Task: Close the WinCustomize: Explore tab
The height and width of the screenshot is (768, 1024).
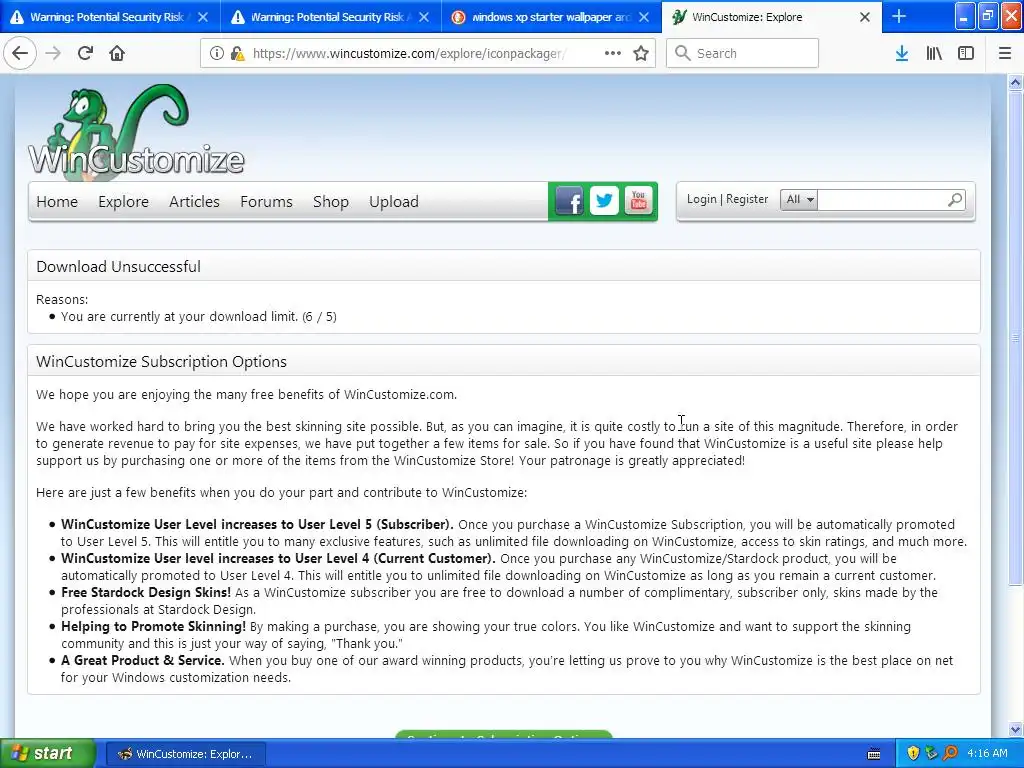Action: point(865,17)
